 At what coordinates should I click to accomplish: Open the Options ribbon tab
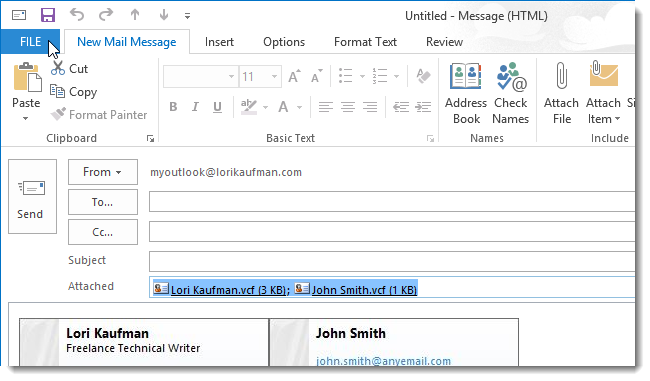pos(284,42)
